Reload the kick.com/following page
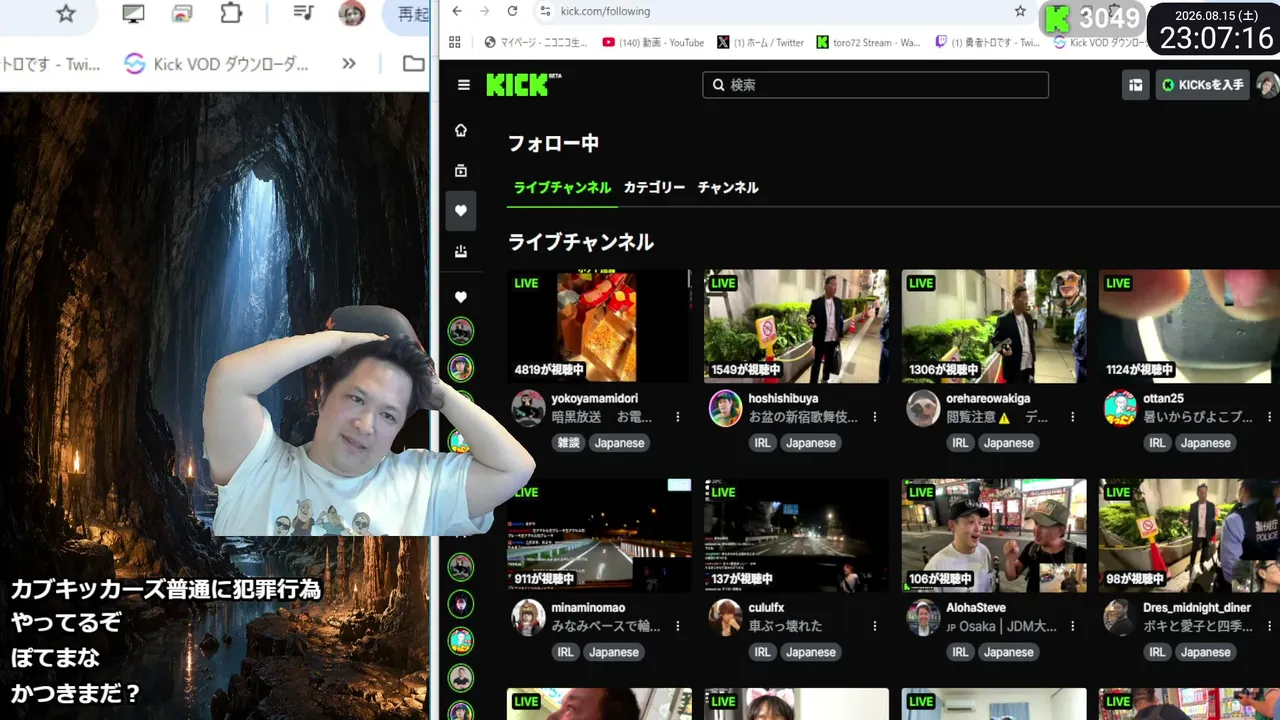 coord(512,11)
